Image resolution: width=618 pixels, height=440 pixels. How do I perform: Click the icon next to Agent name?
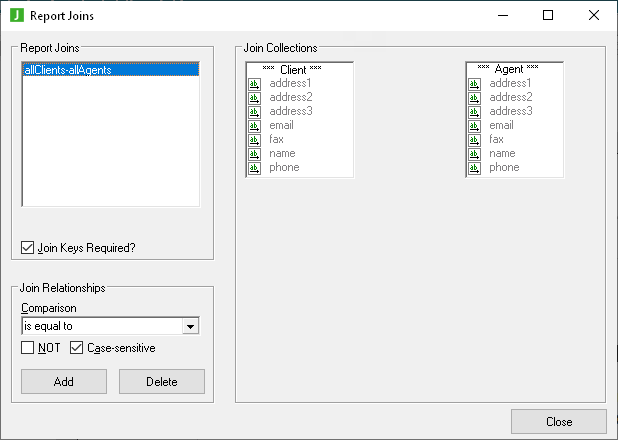point(474,154)
